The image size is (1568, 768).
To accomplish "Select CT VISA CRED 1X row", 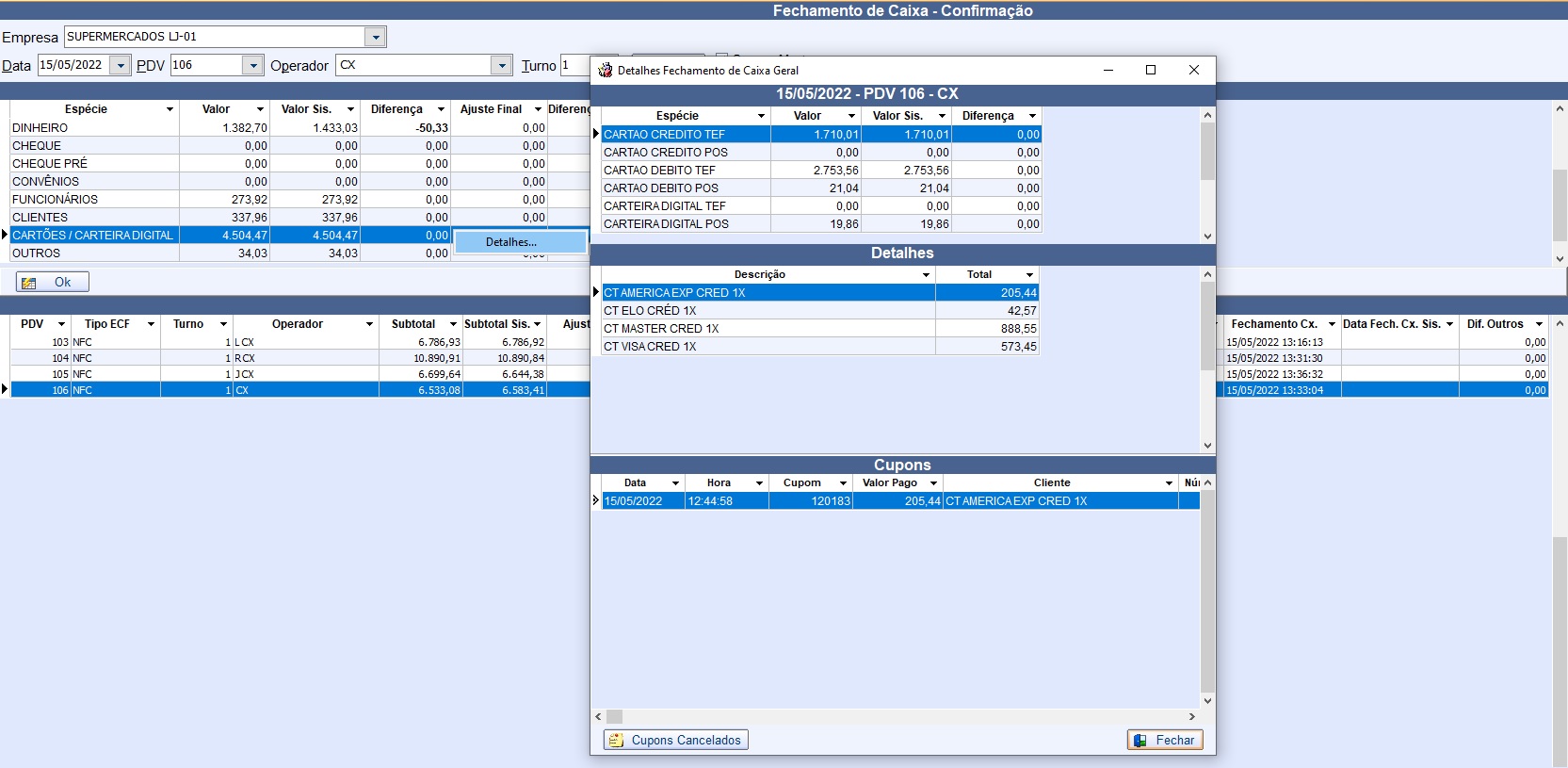I will pyautogui.click(x=819, y=347).
